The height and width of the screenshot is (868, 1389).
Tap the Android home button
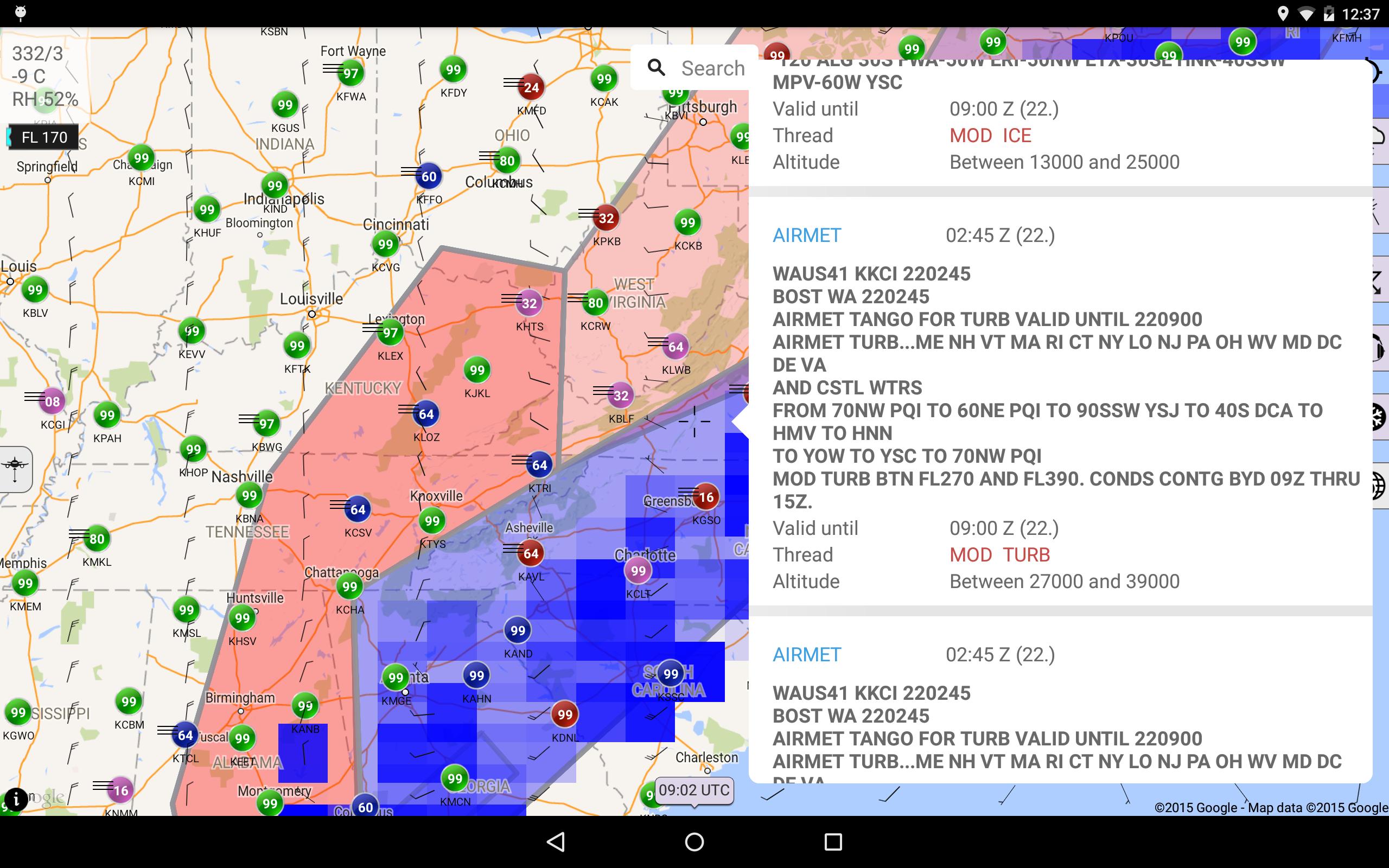(x=694, y=842)
